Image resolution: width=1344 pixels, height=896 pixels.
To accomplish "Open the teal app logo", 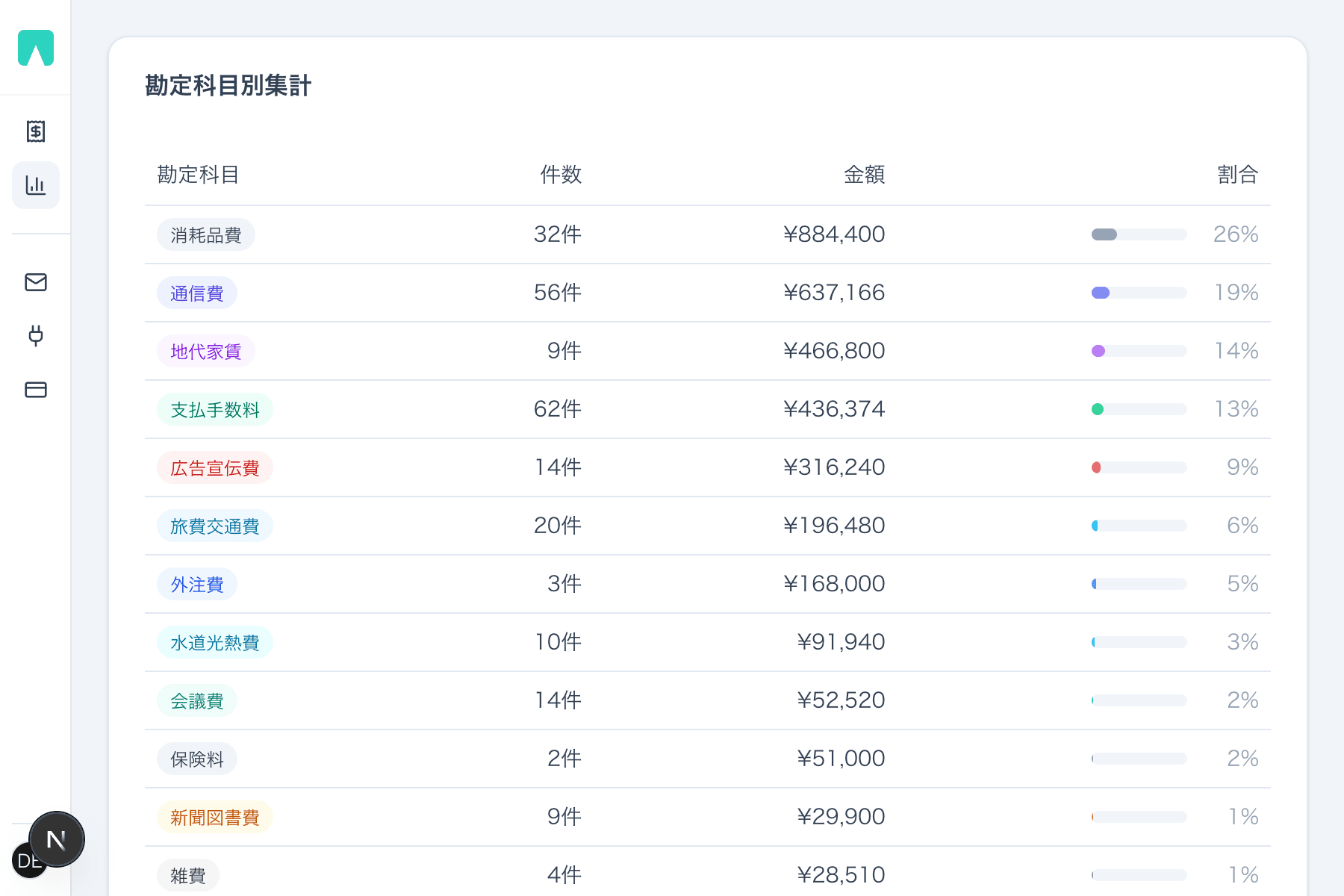I will point(35,48).
